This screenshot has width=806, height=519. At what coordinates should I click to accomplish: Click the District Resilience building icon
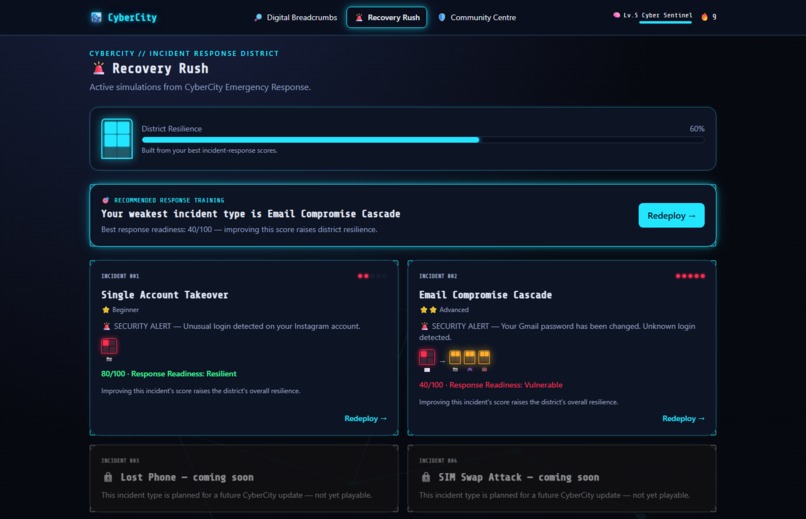click(117, 139)
